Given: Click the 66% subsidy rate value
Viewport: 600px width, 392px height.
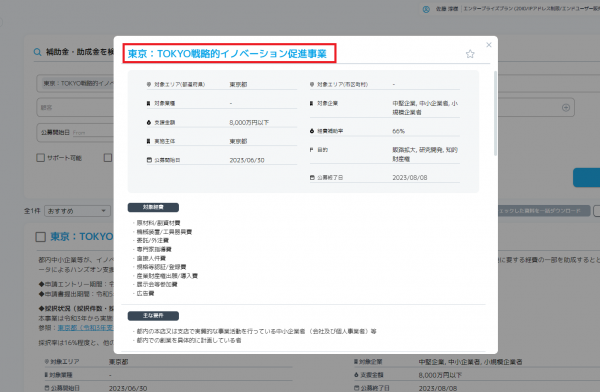Looking at the screenshot, I should coord(398,131).
